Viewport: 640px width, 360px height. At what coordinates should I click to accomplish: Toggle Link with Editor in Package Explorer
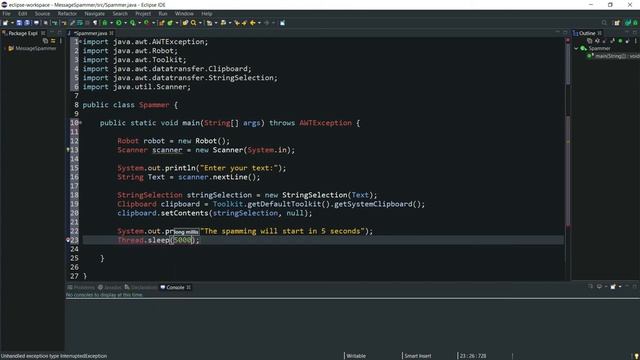click(x=53, y=41)
